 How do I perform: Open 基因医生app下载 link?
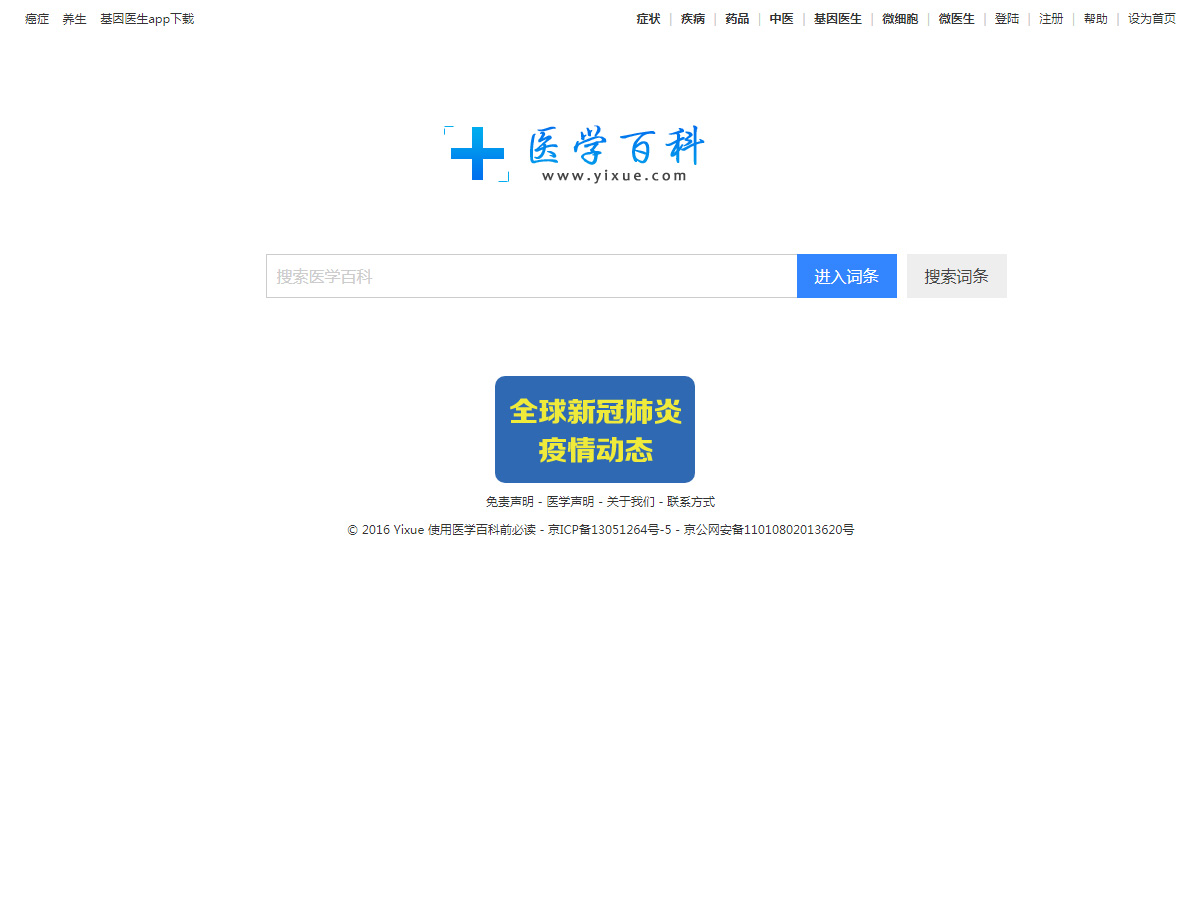click(x=147, y=19)
